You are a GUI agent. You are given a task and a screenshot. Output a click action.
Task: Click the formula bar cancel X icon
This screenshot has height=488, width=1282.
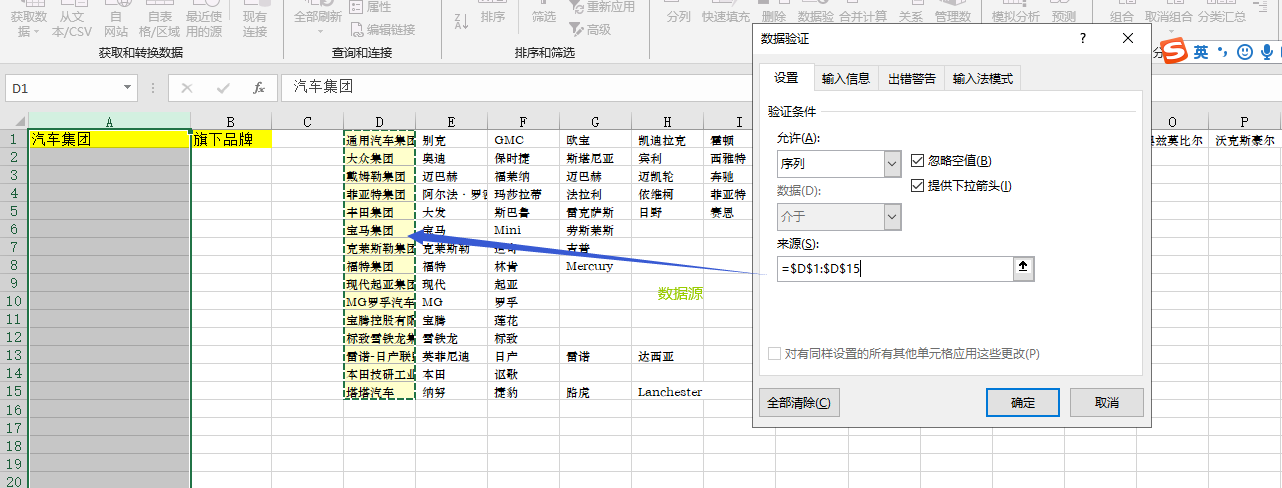[x=186, y=88]
